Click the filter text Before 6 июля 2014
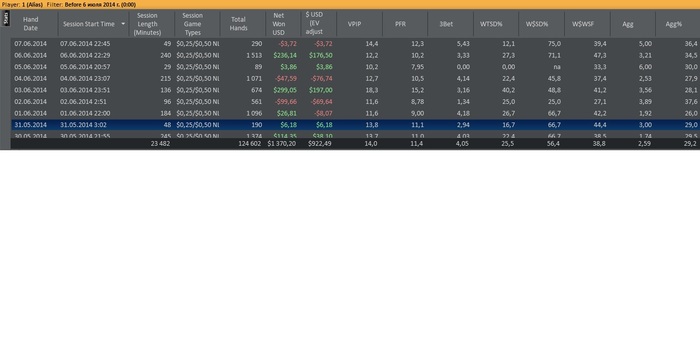This screenshot has width=700, height=363. (100, 4)
